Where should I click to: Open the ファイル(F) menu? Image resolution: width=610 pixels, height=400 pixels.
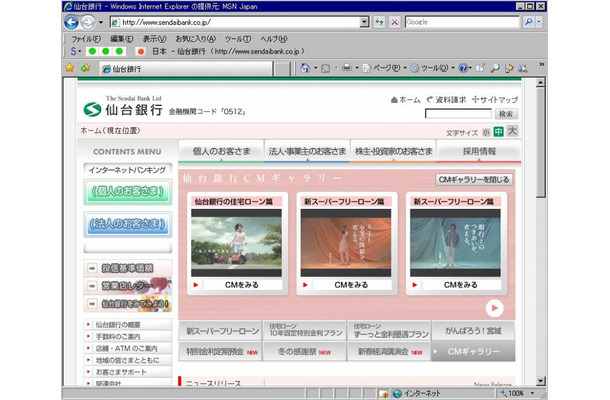pos(86,39)
